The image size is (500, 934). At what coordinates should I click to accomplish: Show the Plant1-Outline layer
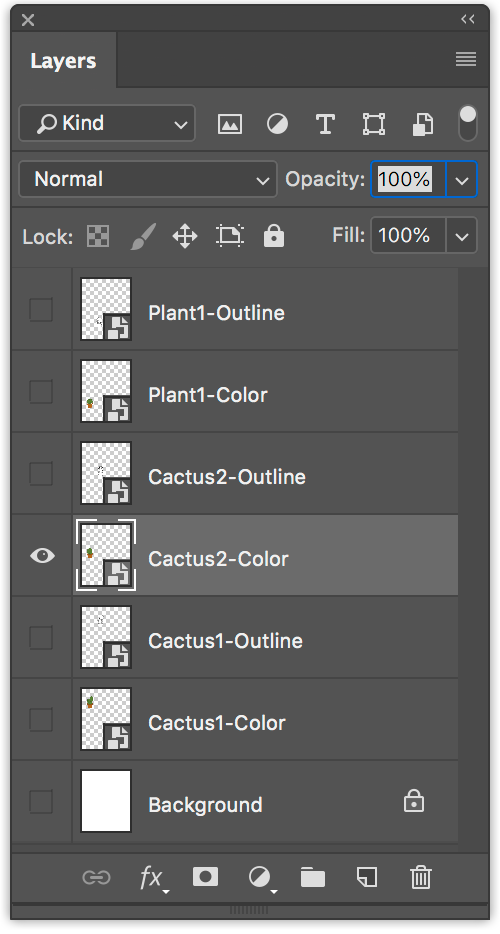41,310
